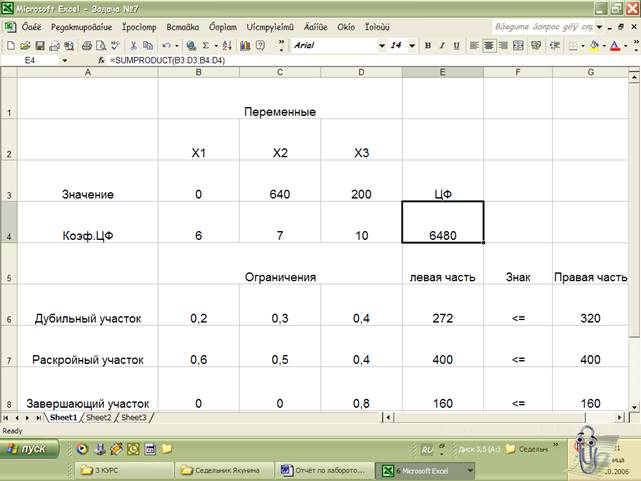Click the New workbook icon

pos(10,45)
